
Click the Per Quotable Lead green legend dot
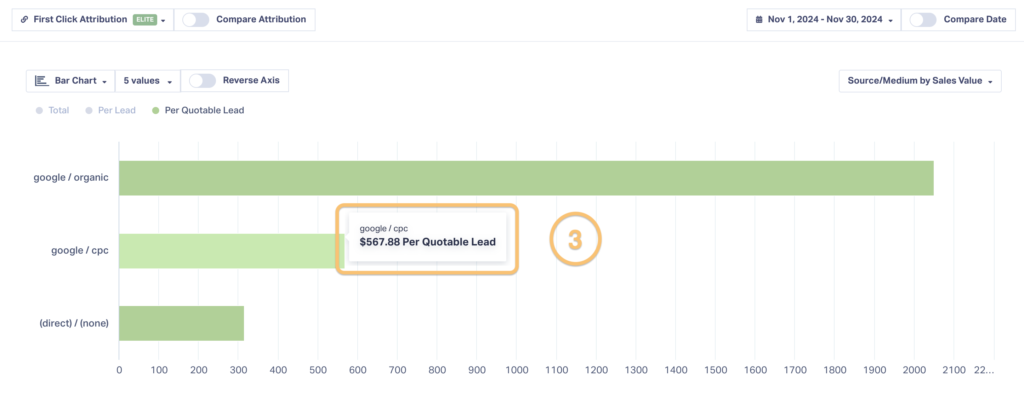coord(155,110)
